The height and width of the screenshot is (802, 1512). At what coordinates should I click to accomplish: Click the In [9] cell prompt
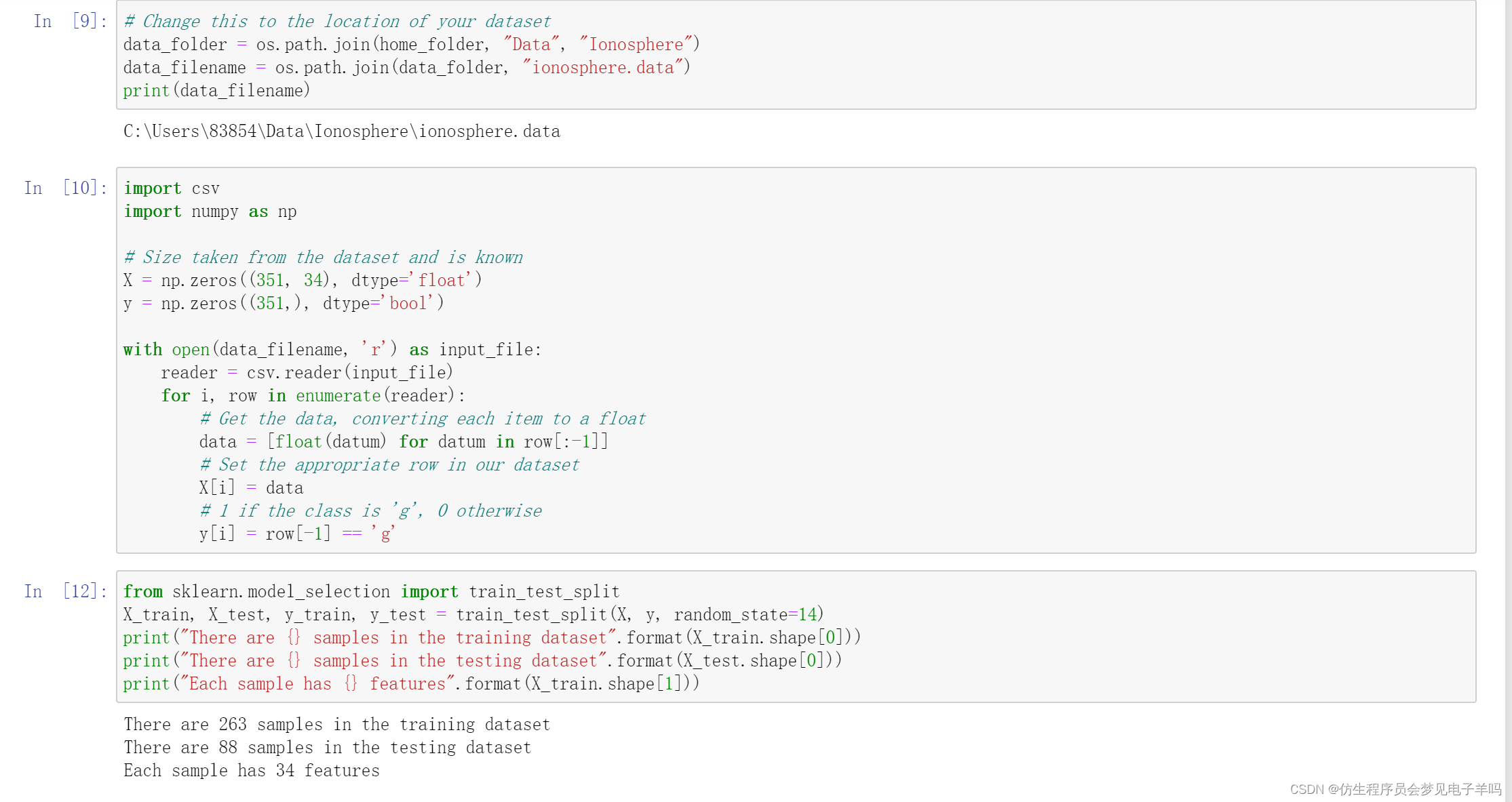[x=70, y=21]
